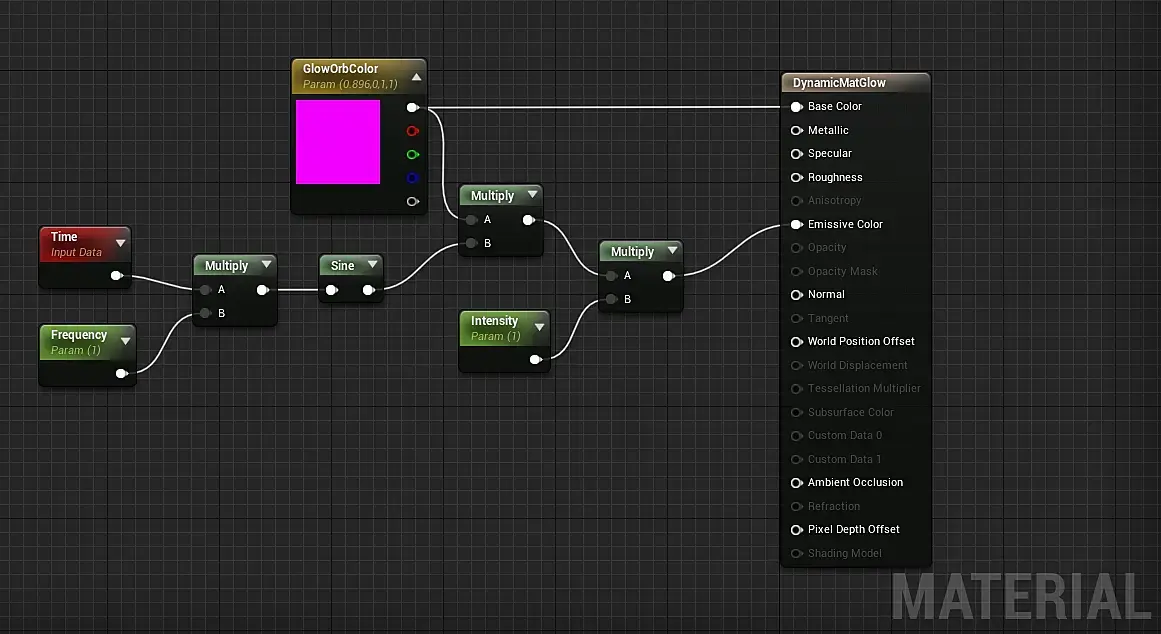Click the Custom Data 0 label

[x=845, y=436]
